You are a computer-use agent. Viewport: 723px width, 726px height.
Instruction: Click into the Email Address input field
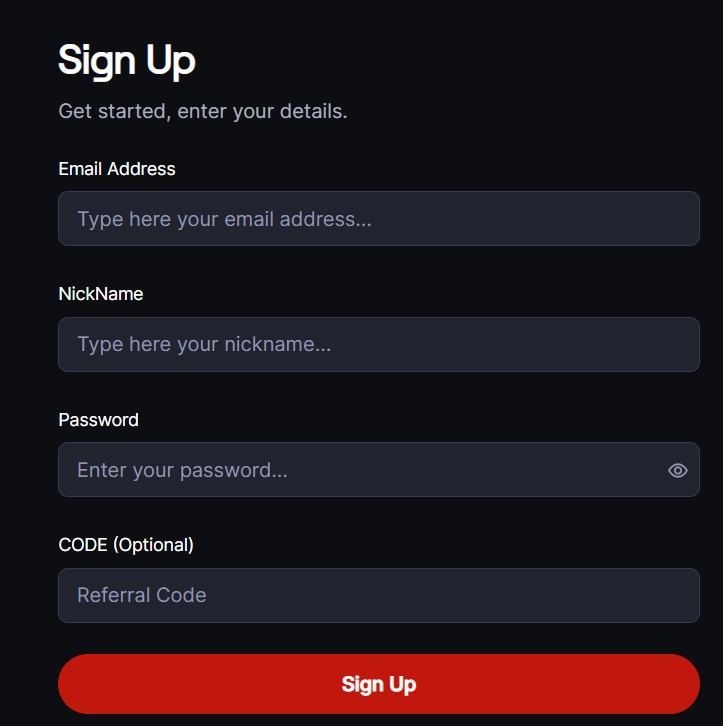[x=379, y=219]
